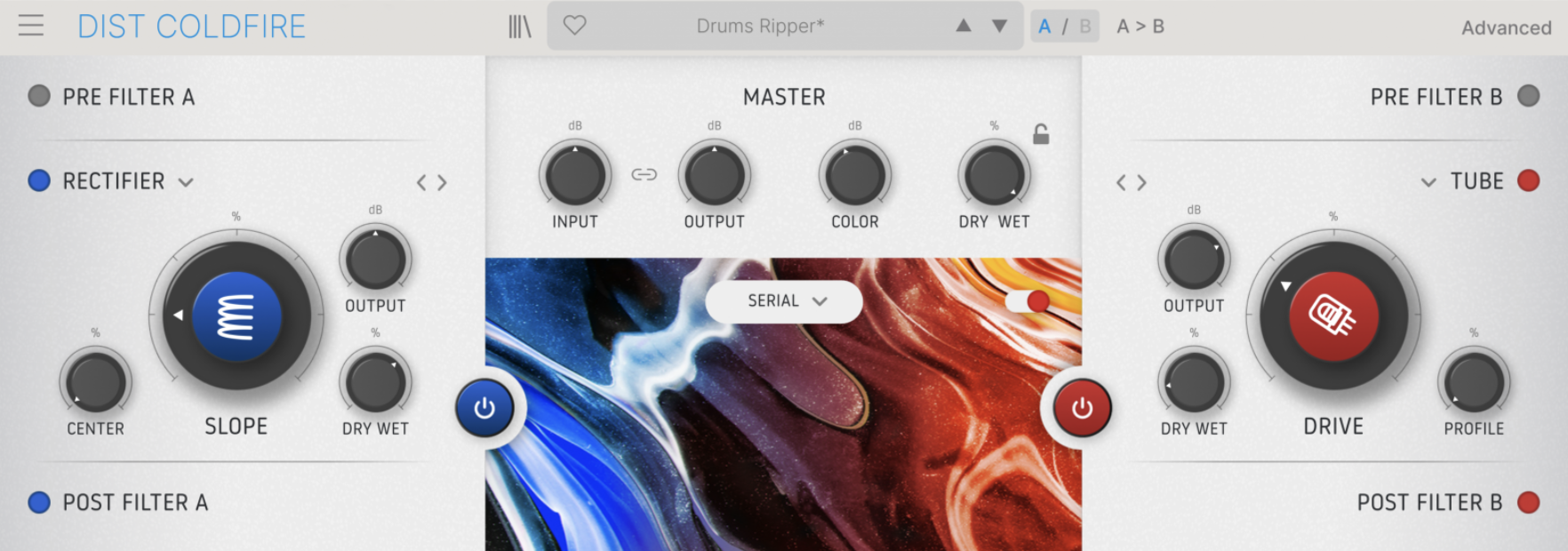
Task: Click the Rectifier Center knob
Action: point(95,382)
